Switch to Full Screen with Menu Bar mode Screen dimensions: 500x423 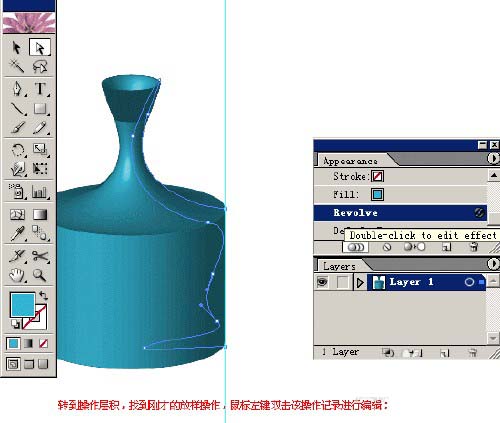(x=29, y=364)
